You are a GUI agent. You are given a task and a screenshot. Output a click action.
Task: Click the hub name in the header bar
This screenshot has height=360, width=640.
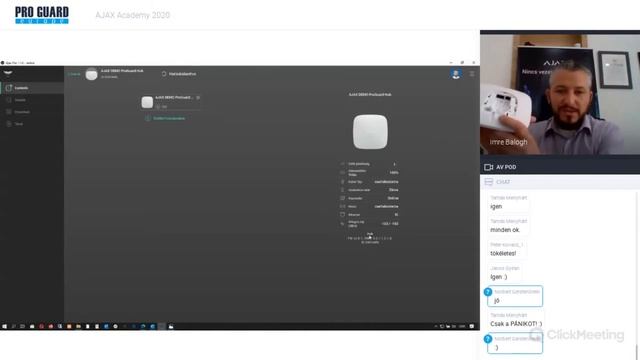click(x=122, y=71)
